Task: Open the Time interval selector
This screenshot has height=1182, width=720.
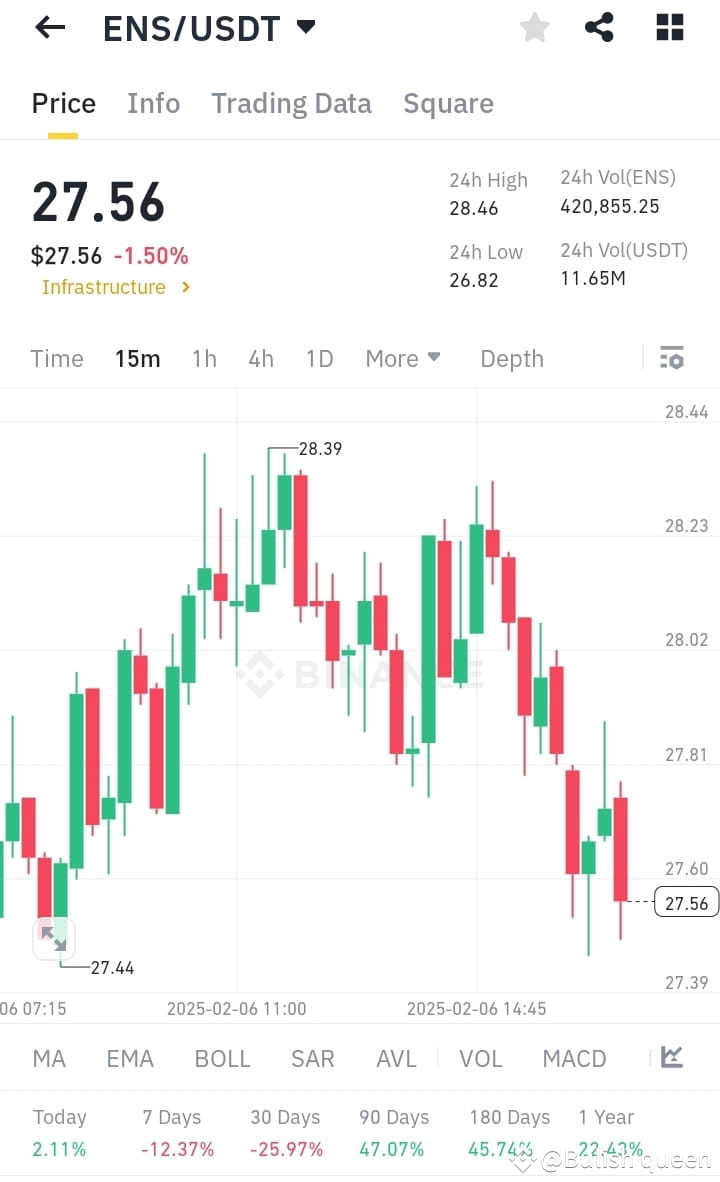Action: click(x=56, y=358)
